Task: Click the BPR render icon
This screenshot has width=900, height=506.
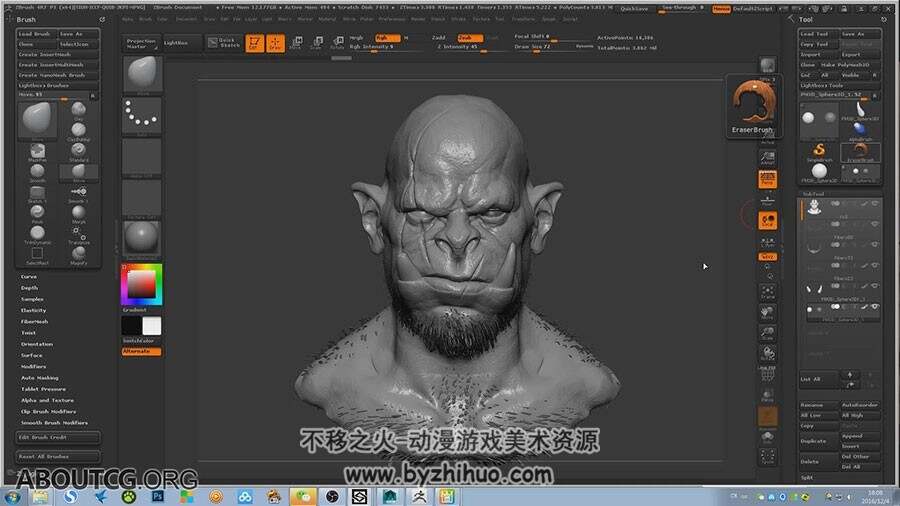Action: (x=767, y=65)
